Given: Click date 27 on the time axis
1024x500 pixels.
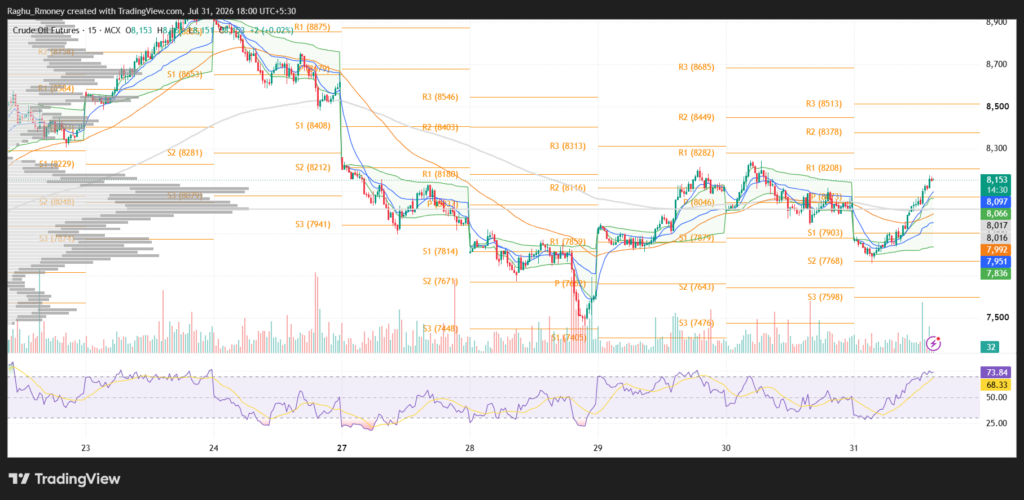Looking at the screenshot, I should (x=342, y=448).
